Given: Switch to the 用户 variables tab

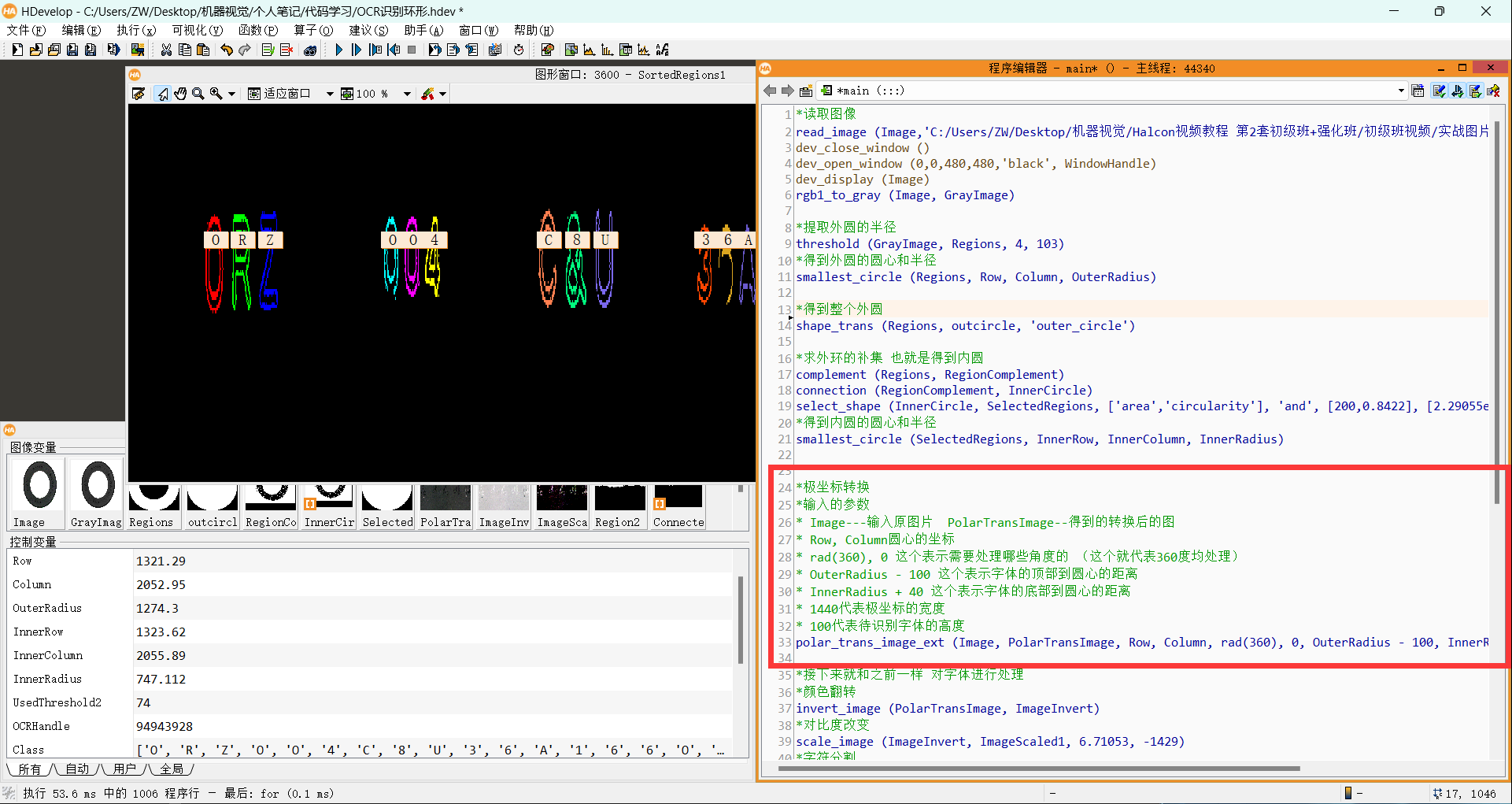Looking at the screenshot, I should (124, 769).
